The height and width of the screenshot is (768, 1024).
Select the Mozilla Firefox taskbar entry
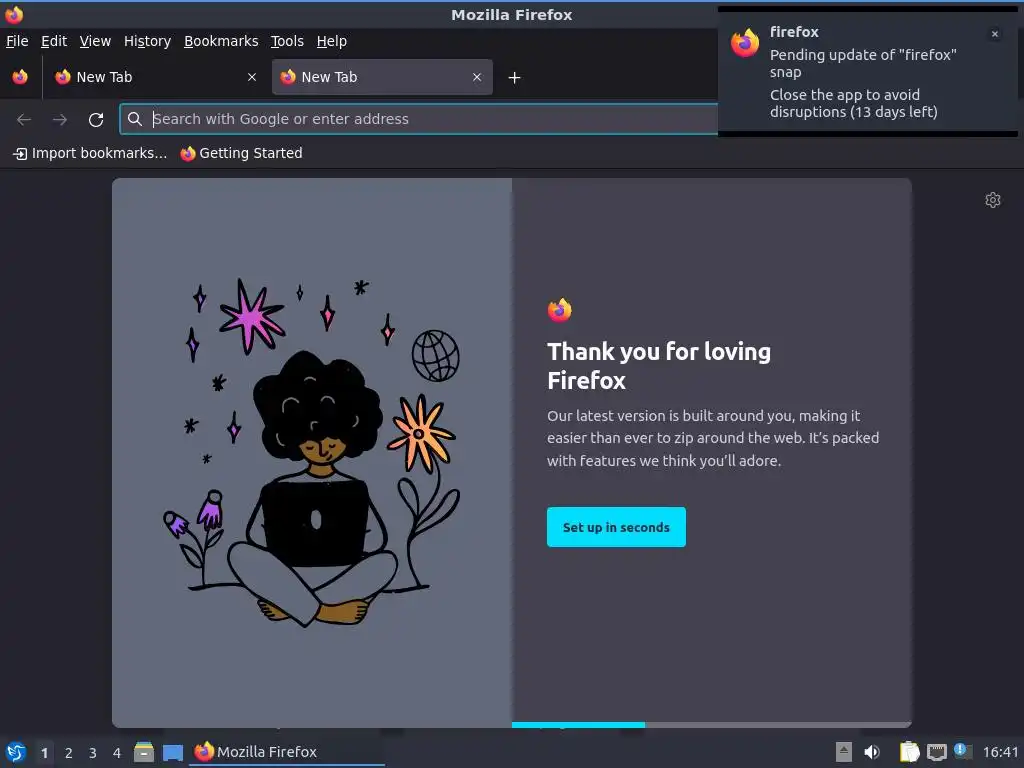[x=287, y=752]
